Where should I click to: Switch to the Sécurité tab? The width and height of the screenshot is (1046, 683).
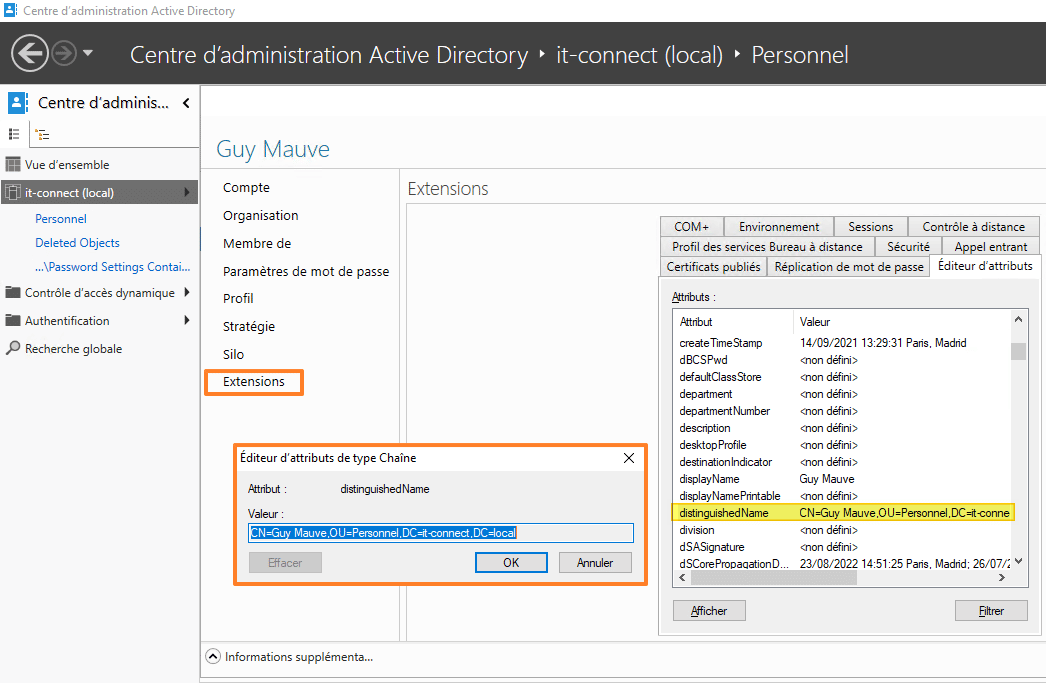pos(908,246)
